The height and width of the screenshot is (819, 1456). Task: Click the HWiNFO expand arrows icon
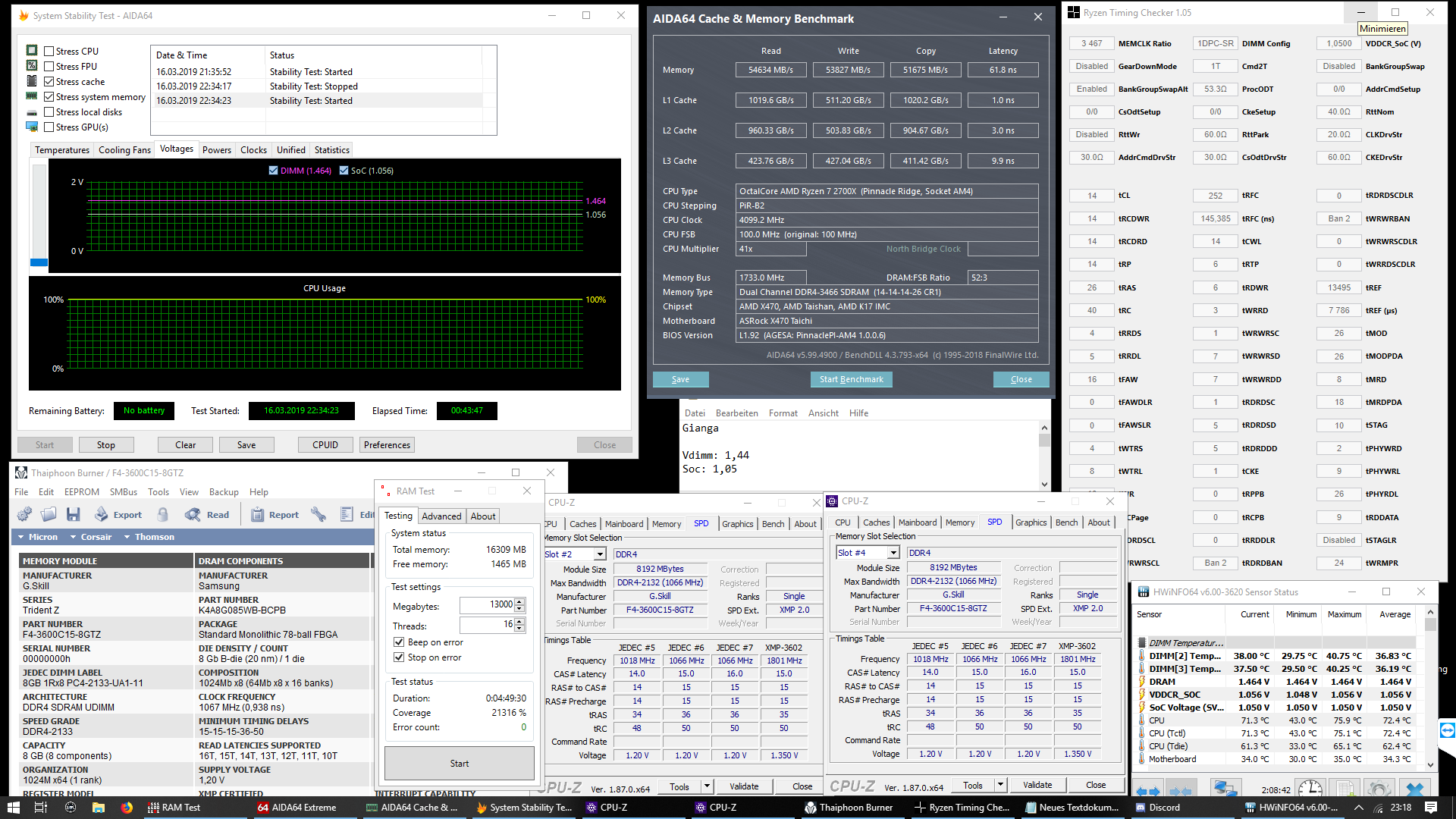[x=1148, y=791]
